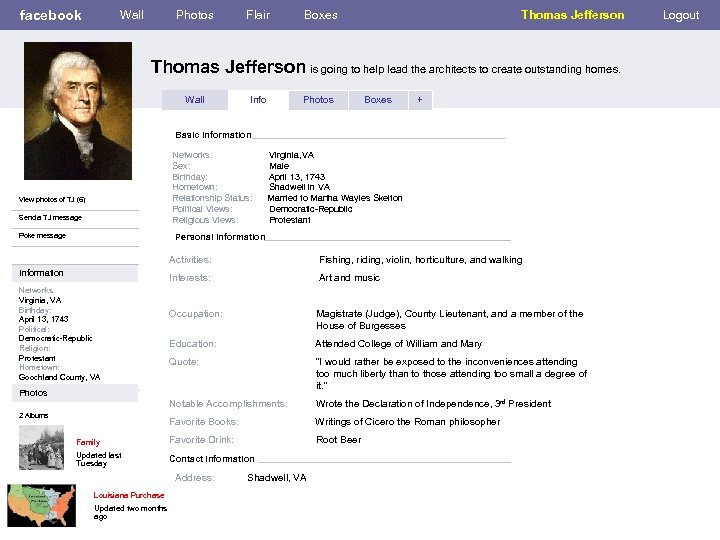Click the birthday 'April 13, 1743' in Basic Information
720x540 pixels.
297,177
